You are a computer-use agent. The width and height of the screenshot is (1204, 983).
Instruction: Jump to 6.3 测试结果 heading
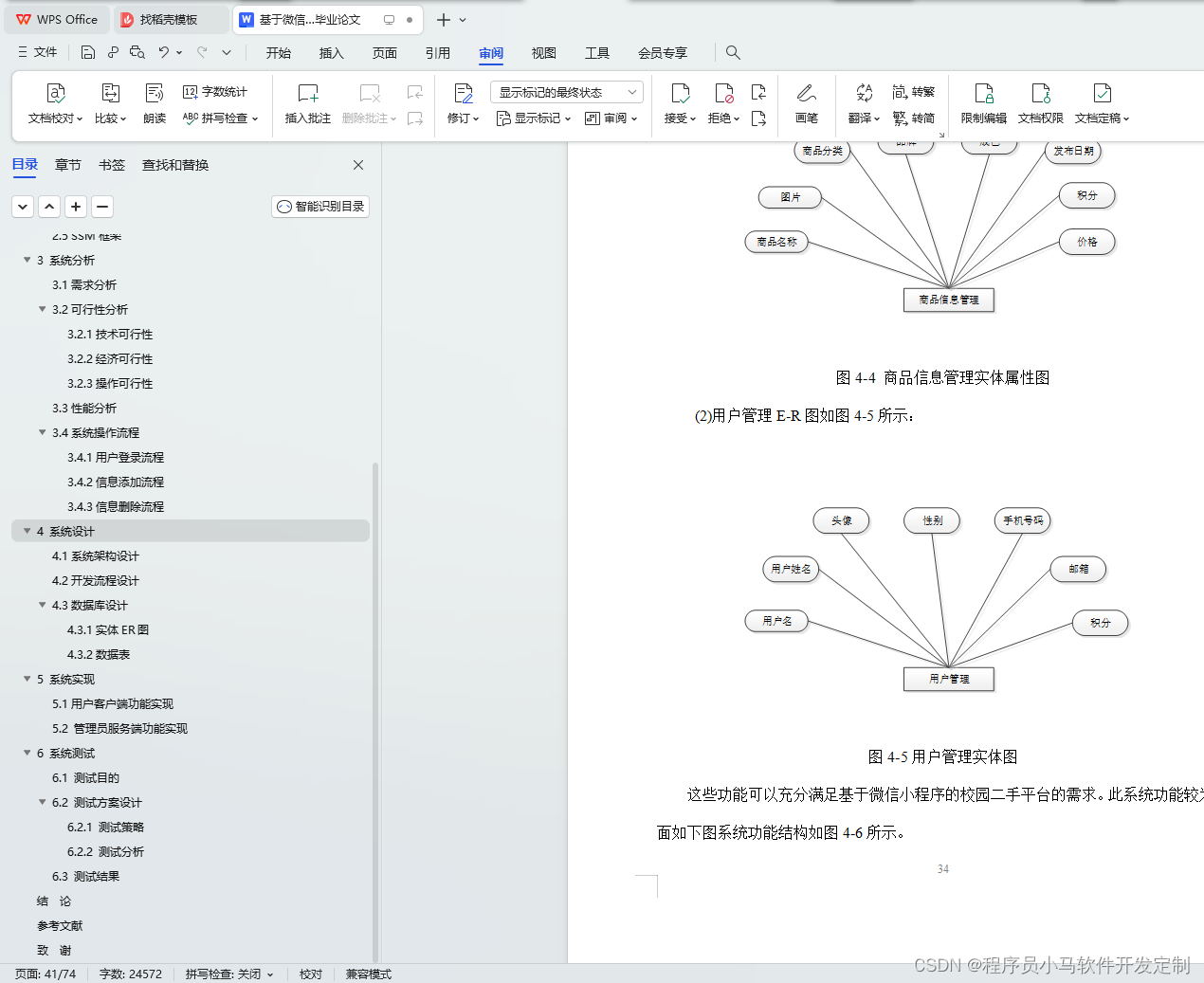pyautogui.click(x=85, y=876)
